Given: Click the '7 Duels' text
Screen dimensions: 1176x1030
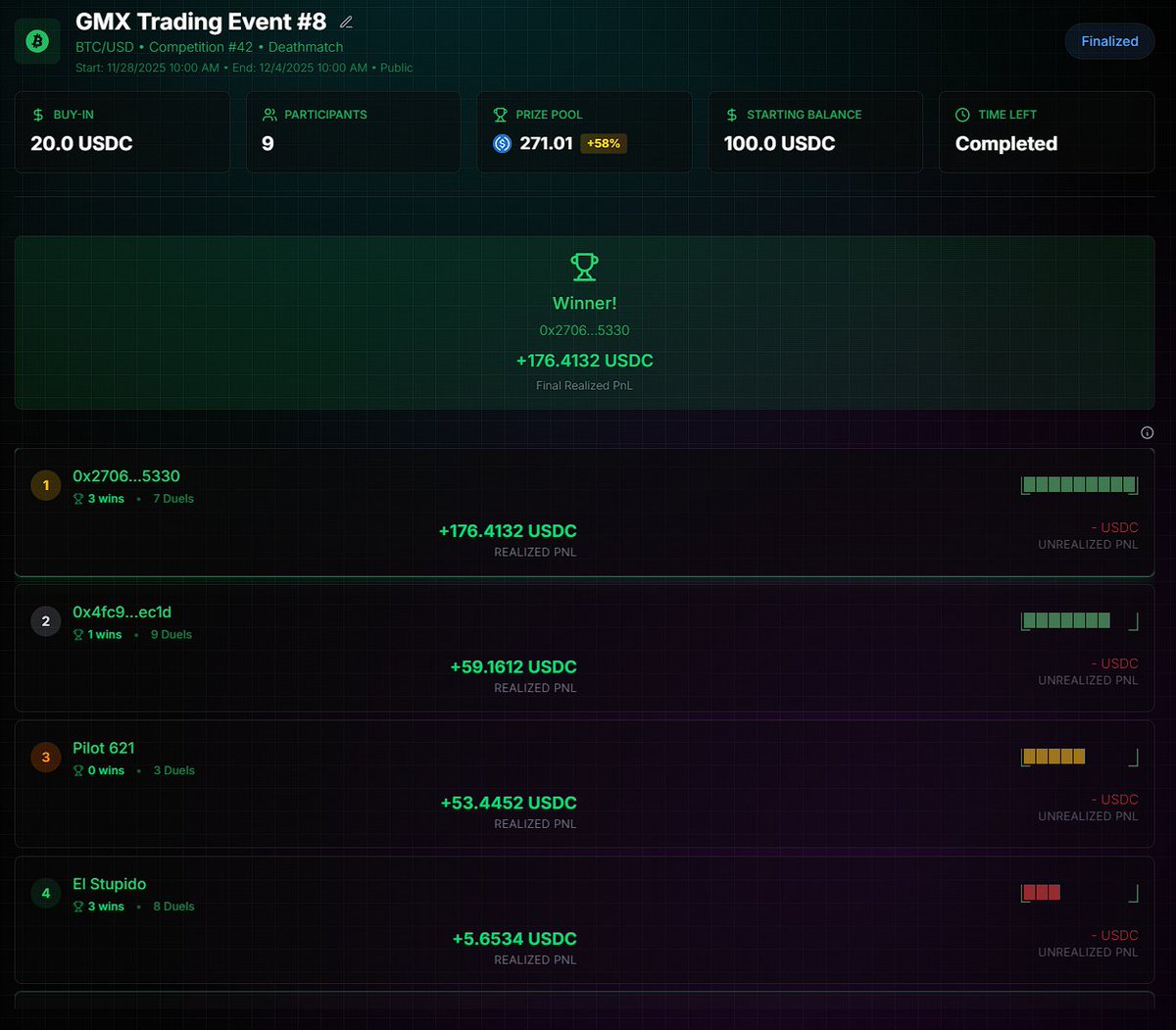Looking at the screenshot, I should pos(173,499).
